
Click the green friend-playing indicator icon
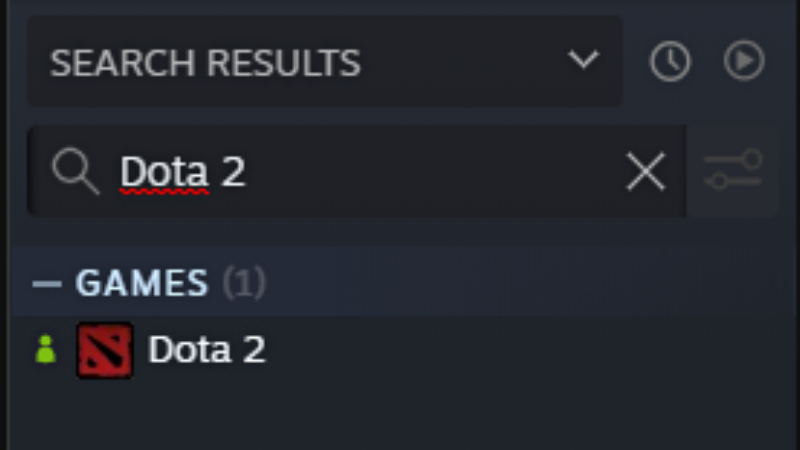pyautogui.click(x=45, y=350)
